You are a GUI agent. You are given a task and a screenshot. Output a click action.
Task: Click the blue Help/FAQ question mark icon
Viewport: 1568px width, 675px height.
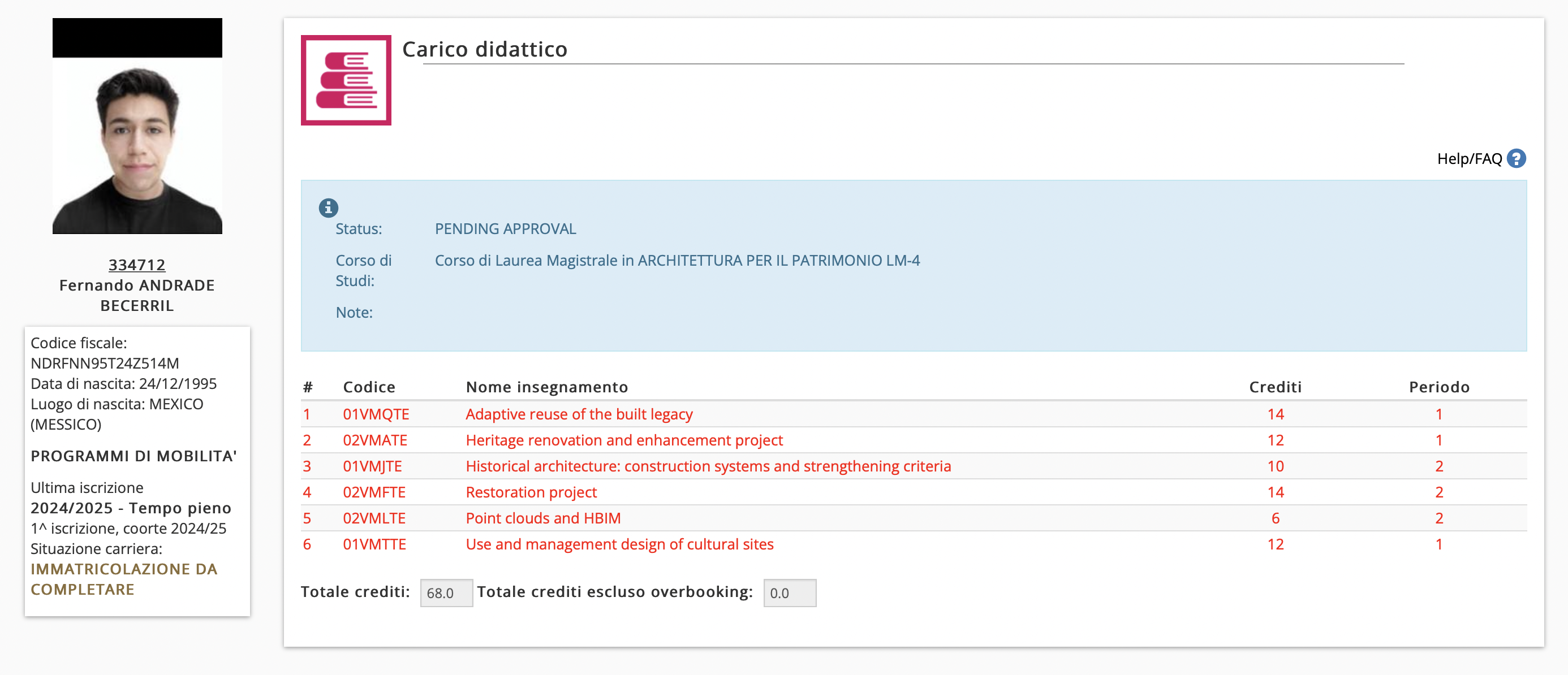[1515, 159]
